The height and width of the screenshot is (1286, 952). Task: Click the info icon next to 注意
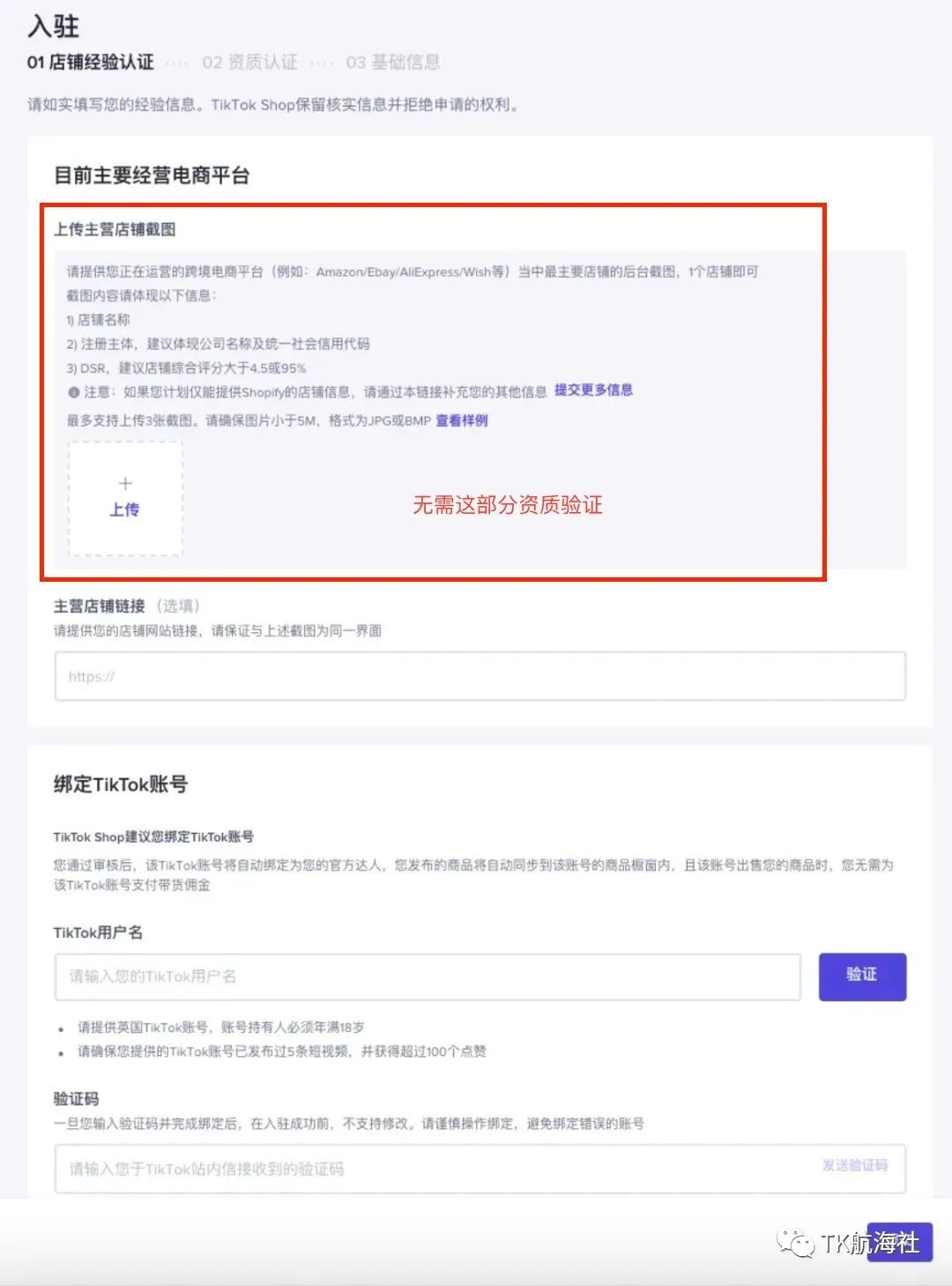[x=74, y=392]
